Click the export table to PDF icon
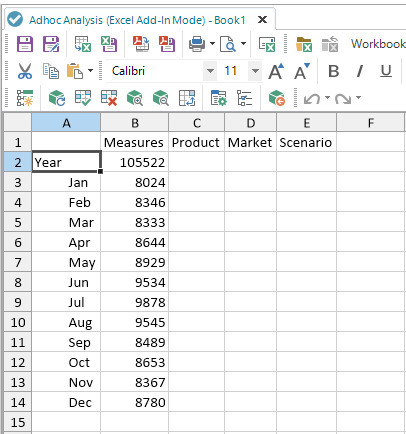 tap(141, 44)
